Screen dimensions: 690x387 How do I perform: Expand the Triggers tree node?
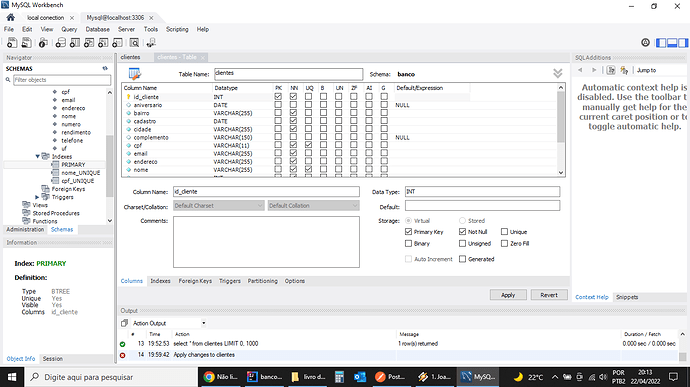pyautogui.click(x=37, y=197)
